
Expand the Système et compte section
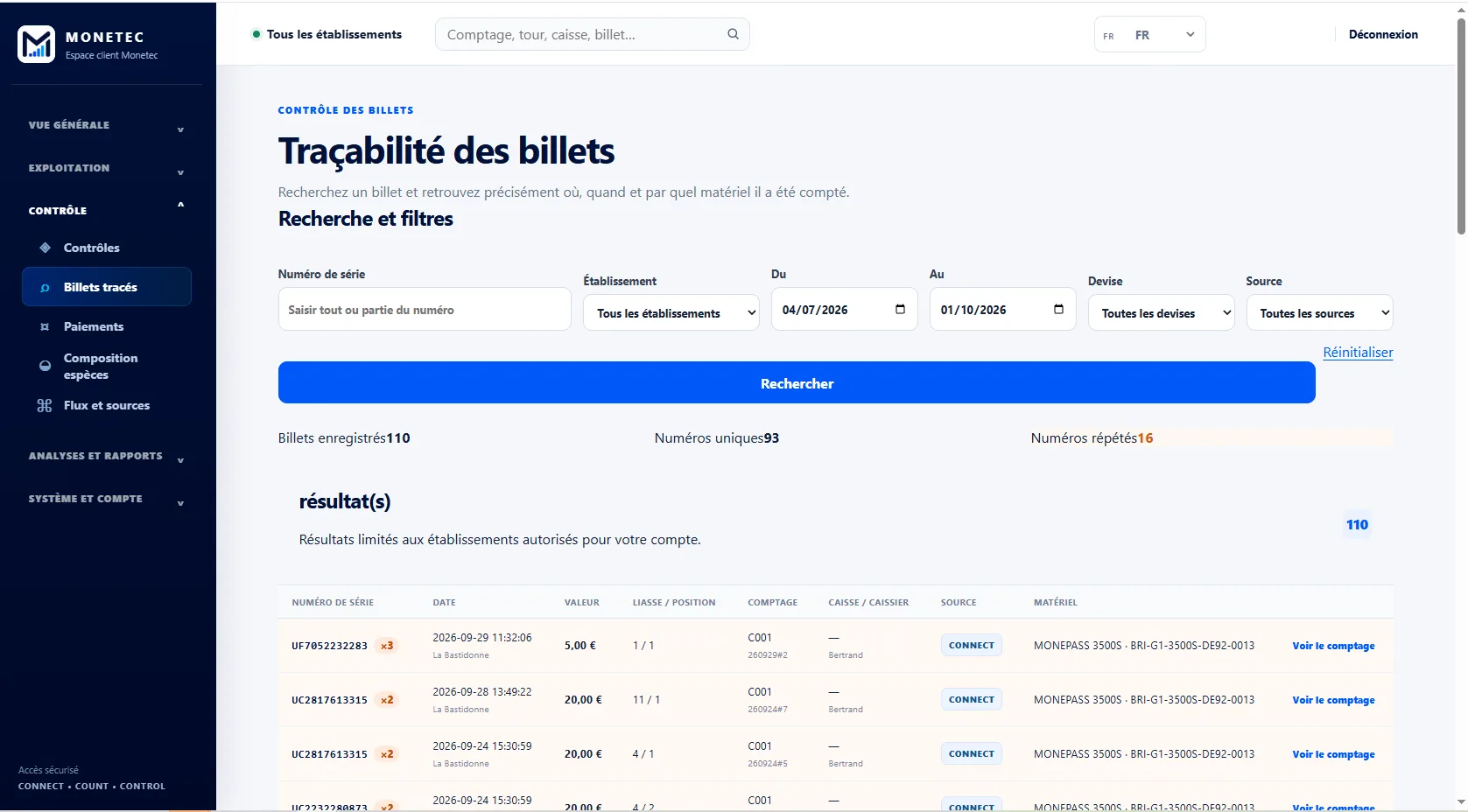pyautogui.click(x=107, y=499)
